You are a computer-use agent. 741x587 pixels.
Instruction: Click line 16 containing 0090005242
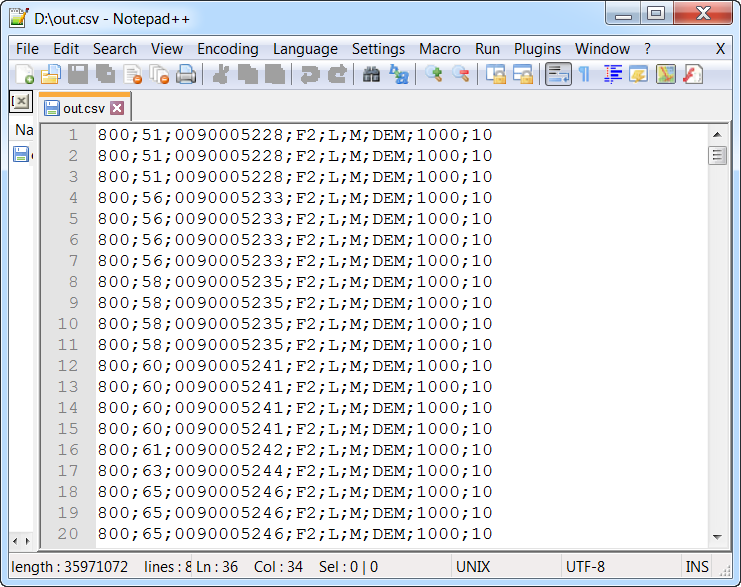(295, 450)
